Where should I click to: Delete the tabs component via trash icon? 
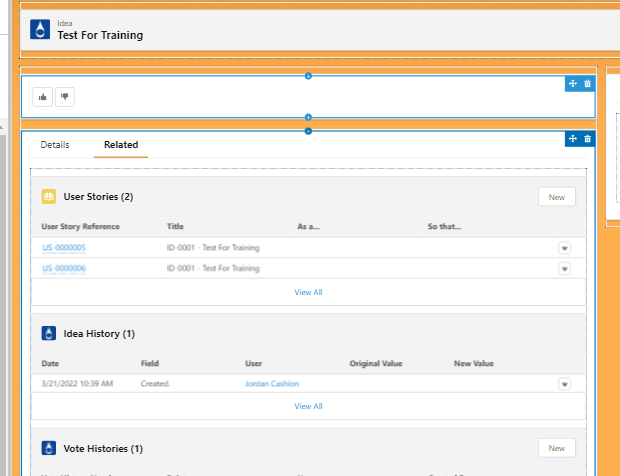coord(588,138)
